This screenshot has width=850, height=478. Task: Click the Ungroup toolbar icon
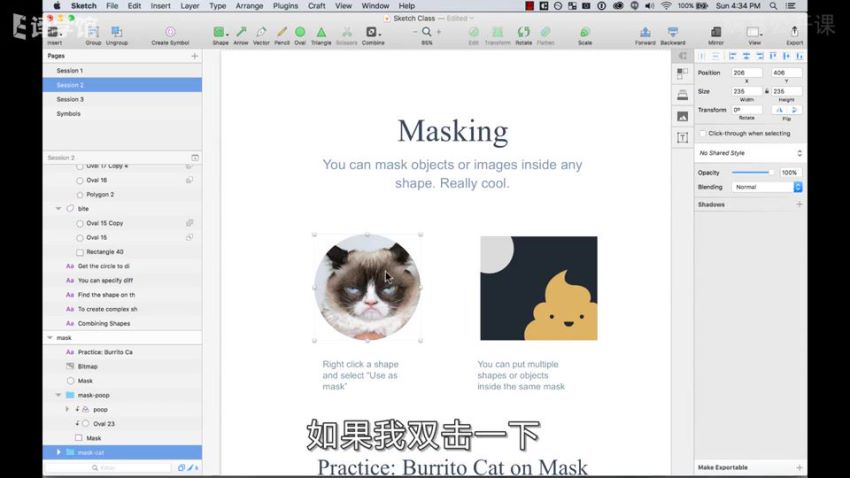(x=117, y=32)
